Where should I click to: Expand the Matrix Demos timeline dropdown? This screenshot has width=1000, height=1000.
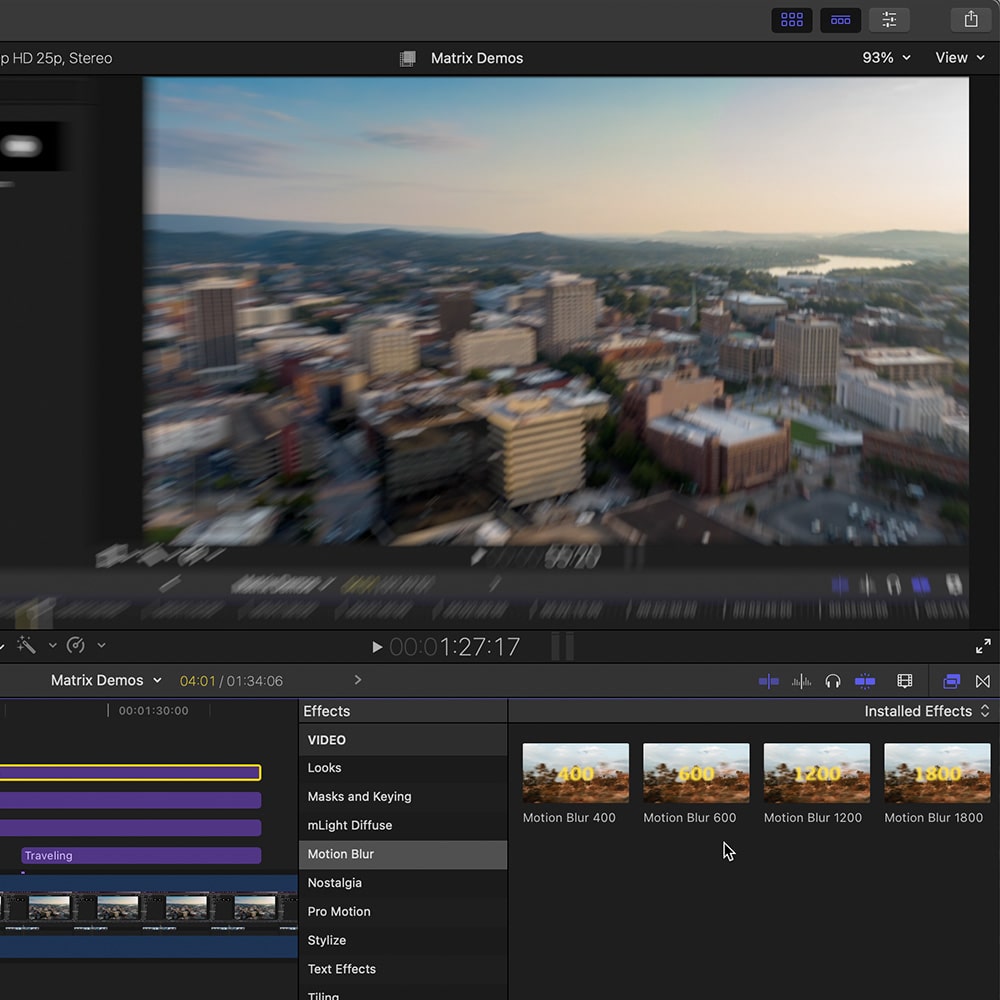point(106,681)
